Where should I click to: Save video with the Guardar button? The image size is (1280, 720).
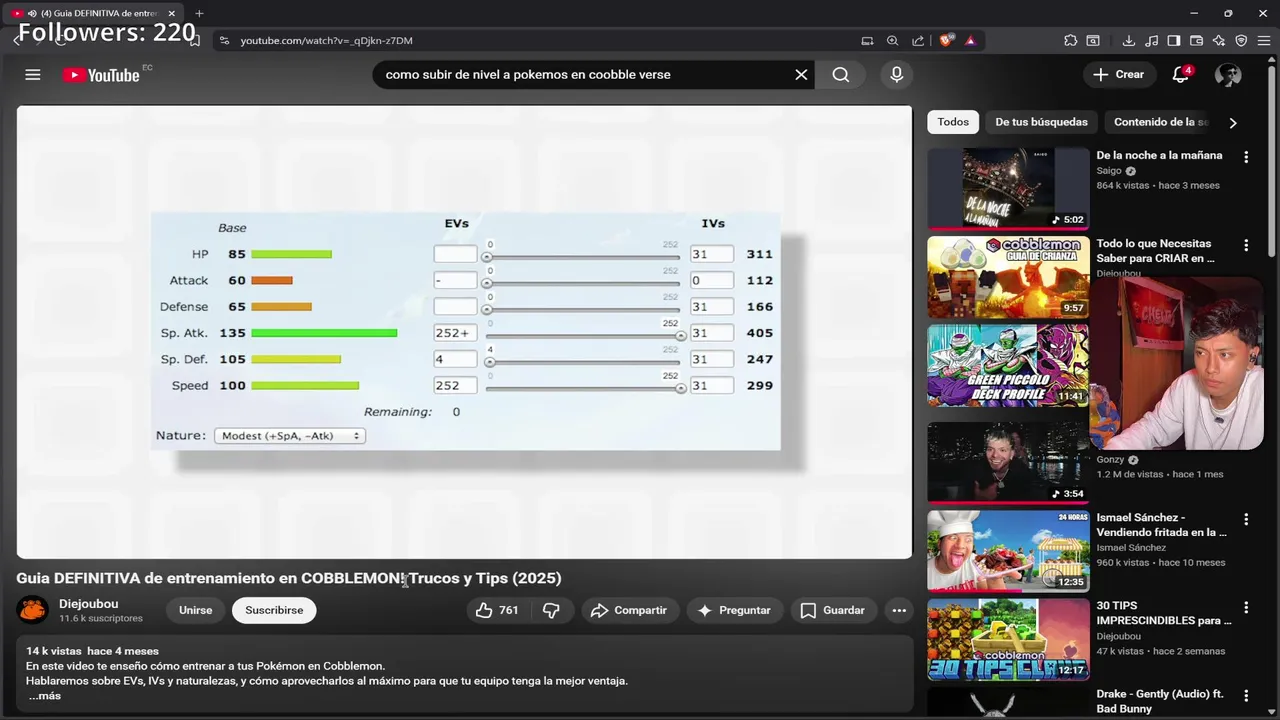833,610
